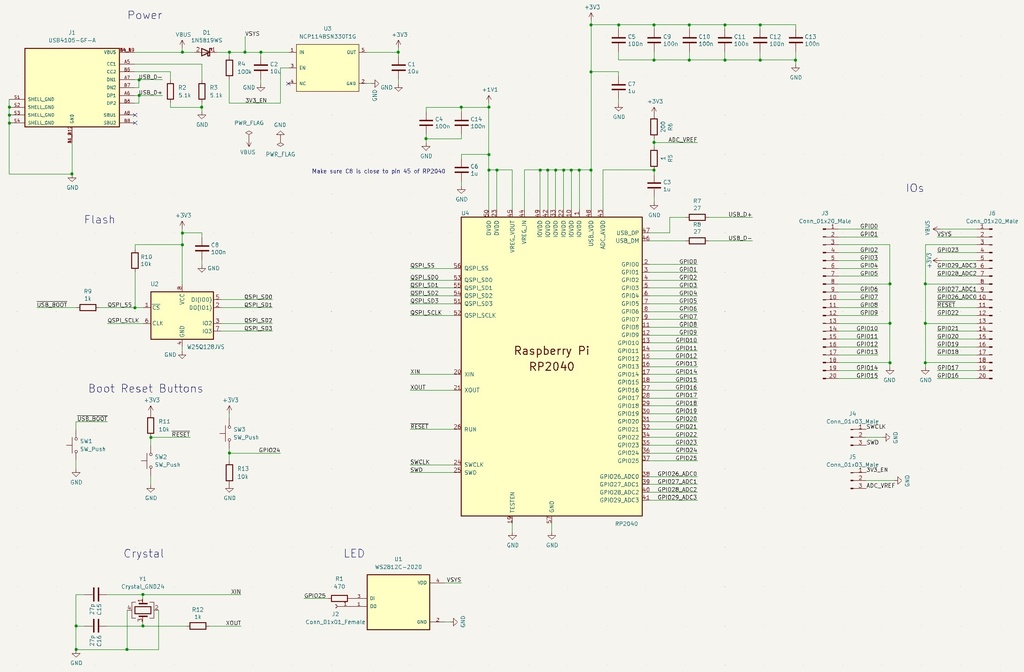Screen dimensions: 1024x672
Task: Click resistor R4 100k symbol
Action: [x=229, y=68]
